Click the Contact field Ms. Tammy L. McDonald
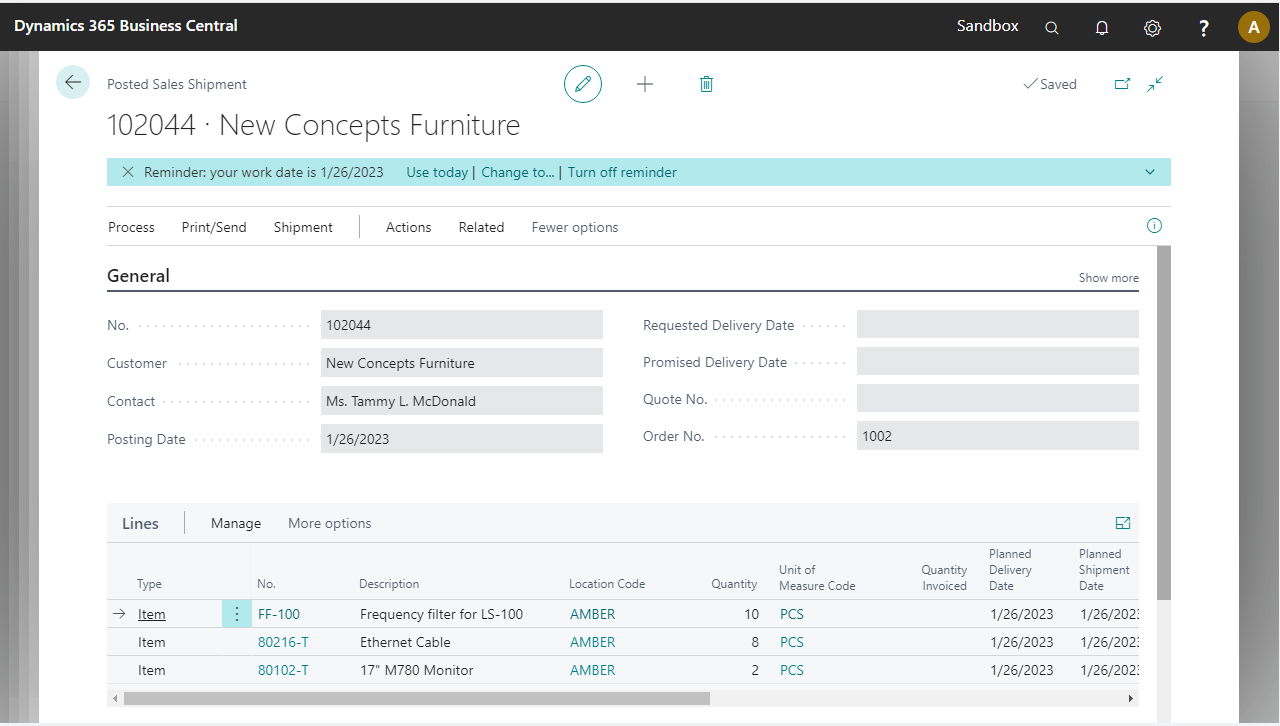 (462, 401)
